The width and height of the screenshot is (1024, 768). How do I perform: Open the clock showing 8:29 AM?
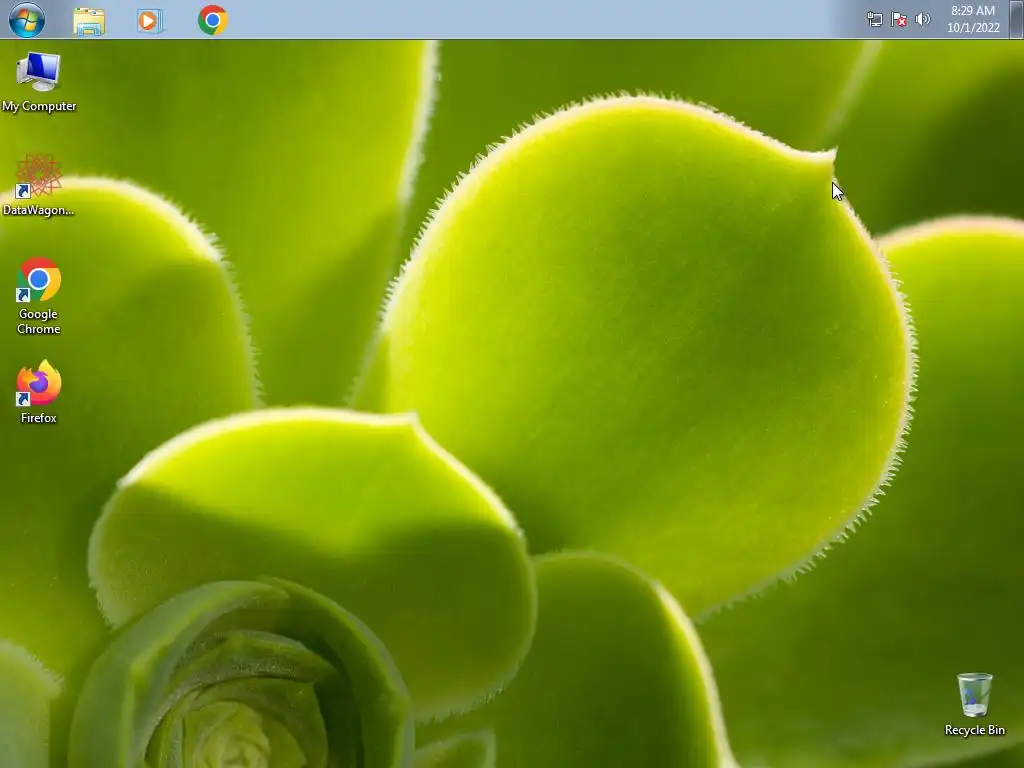(973, 11)
